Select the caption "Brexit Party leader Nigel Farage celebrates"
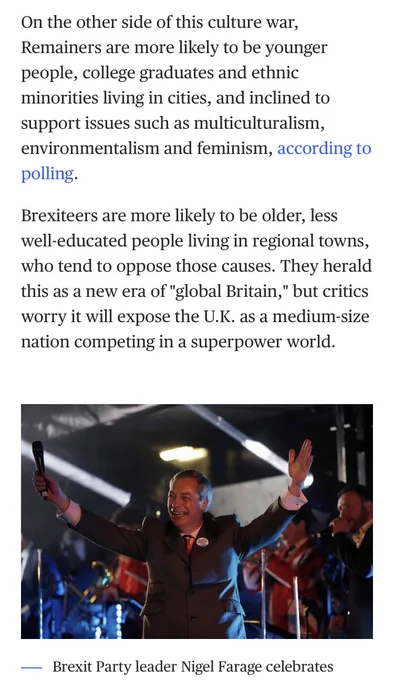The height and width of the screenshot is (680, 394). coord(193,666)
